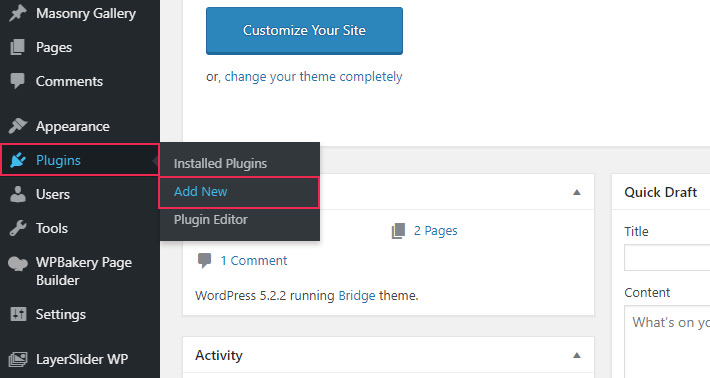Follow the Bridge theme link
The image size is (710, 378).
tap(357, 296)
